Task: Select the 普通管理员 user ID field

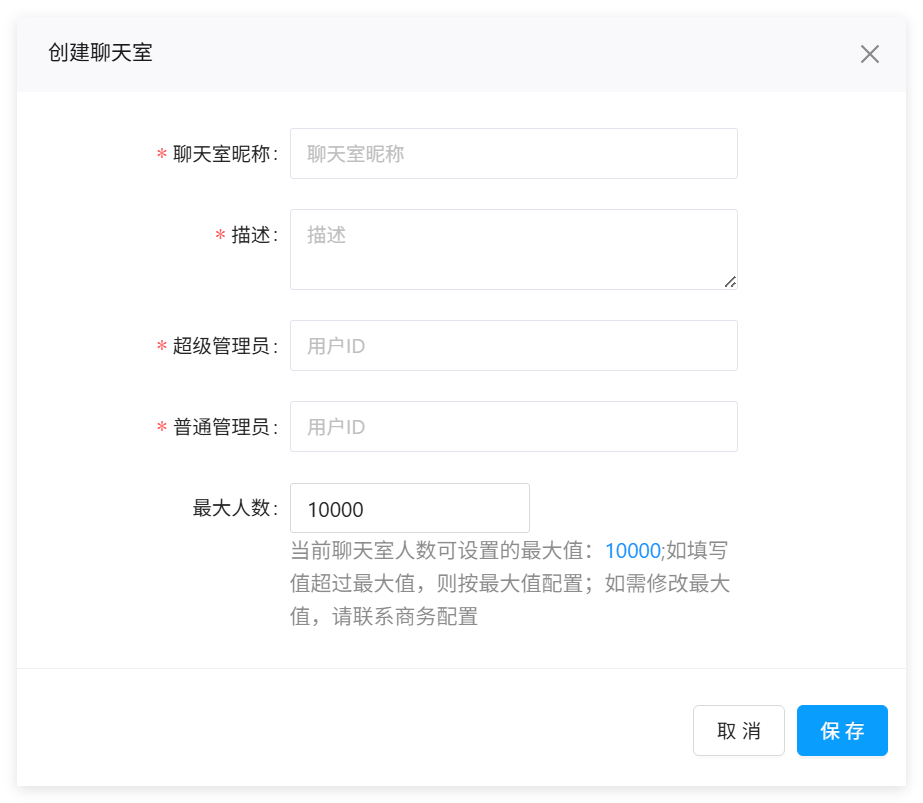Action: [513, 427]
